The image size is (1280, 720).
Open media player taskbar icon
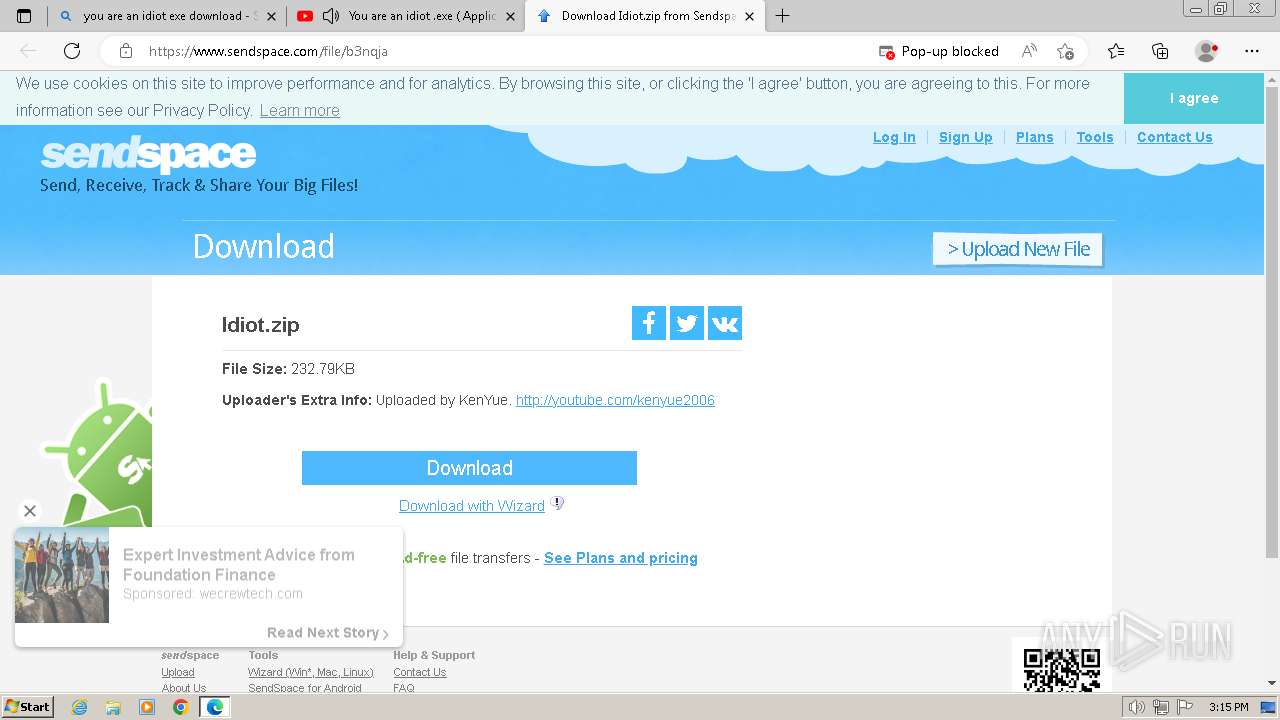pyautogui.click(x=147, y=707)
